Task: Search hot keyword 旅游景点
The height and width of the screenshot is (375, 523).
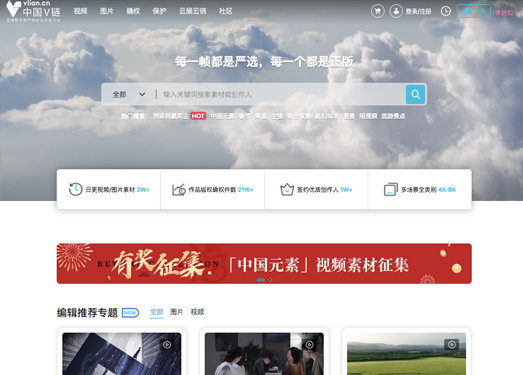Action: click(393, 116)
